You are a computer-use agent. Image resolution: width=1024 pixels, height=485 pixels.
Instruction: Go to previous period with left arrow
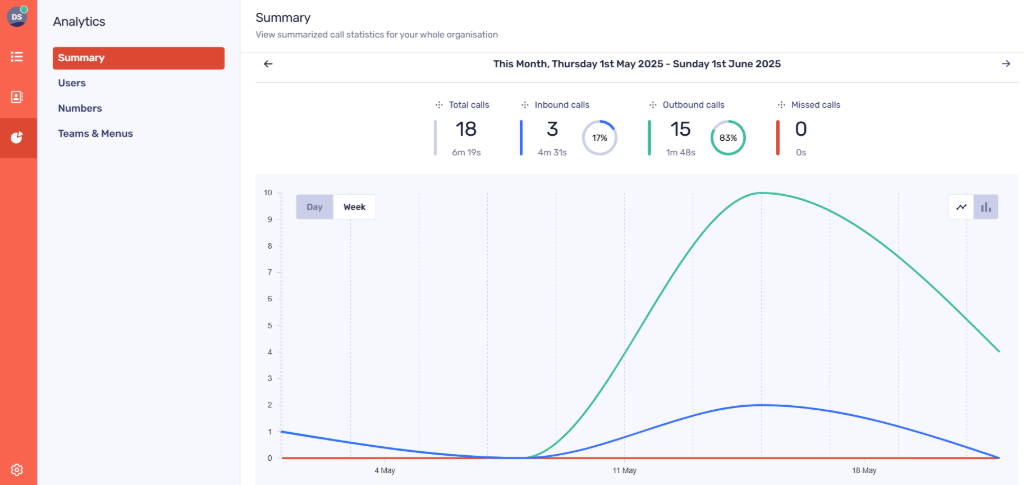click(x=268, y=64)
